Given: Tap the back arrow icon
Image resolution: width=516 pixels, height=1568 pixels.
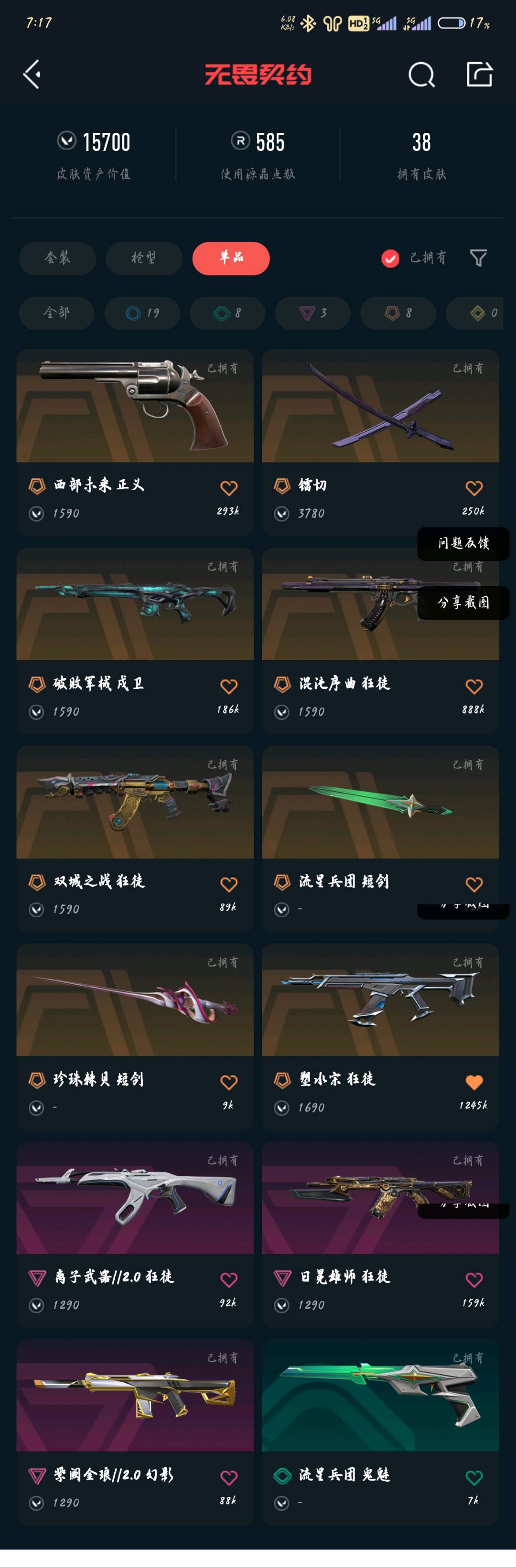Looking at the screenshot, I should pos(32,74).
